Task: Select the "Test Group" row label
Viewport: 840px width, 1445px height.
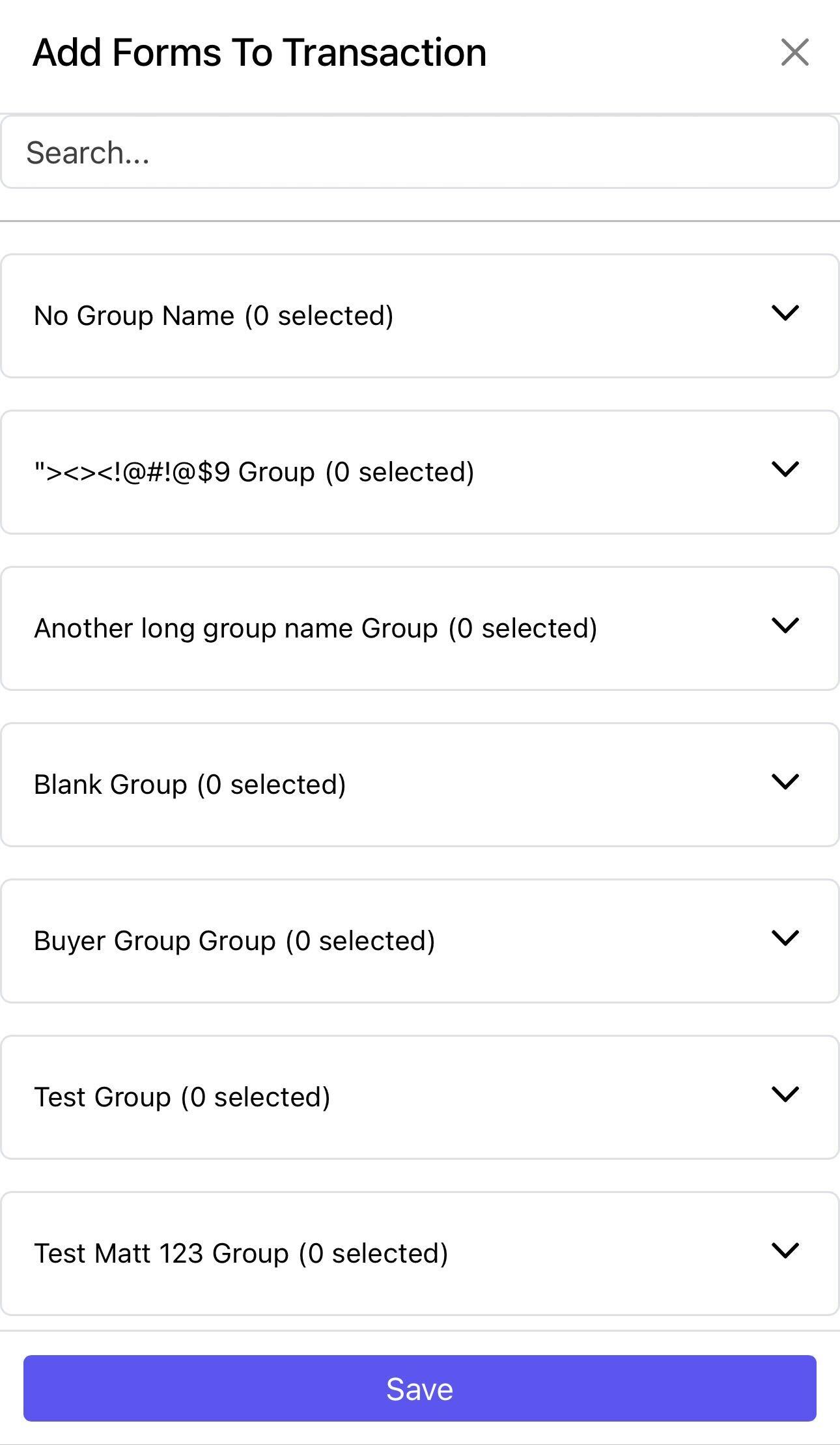Action: [x=102, y=1097]
